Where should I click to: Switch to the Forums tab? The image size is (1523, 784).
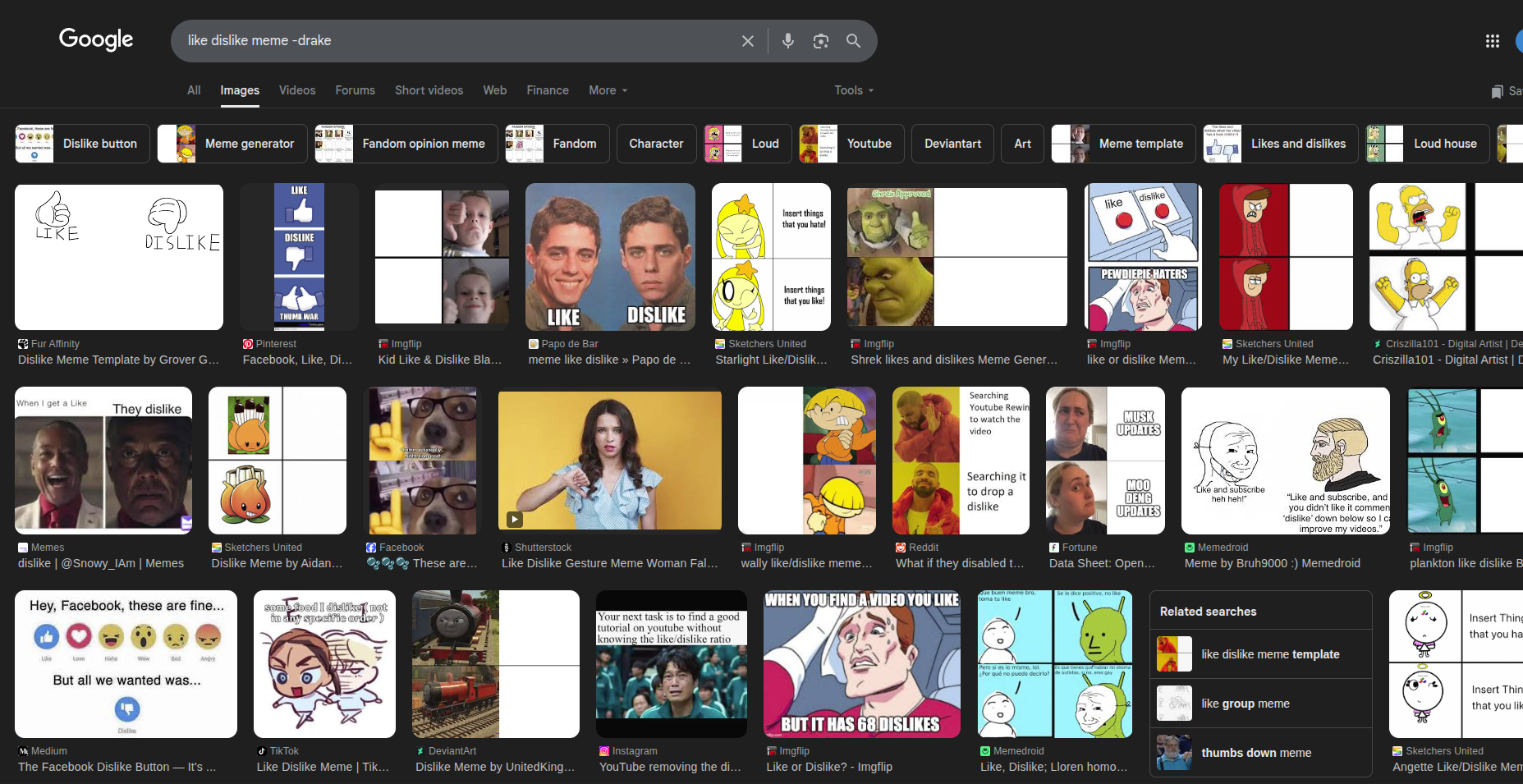pos(355,90)
